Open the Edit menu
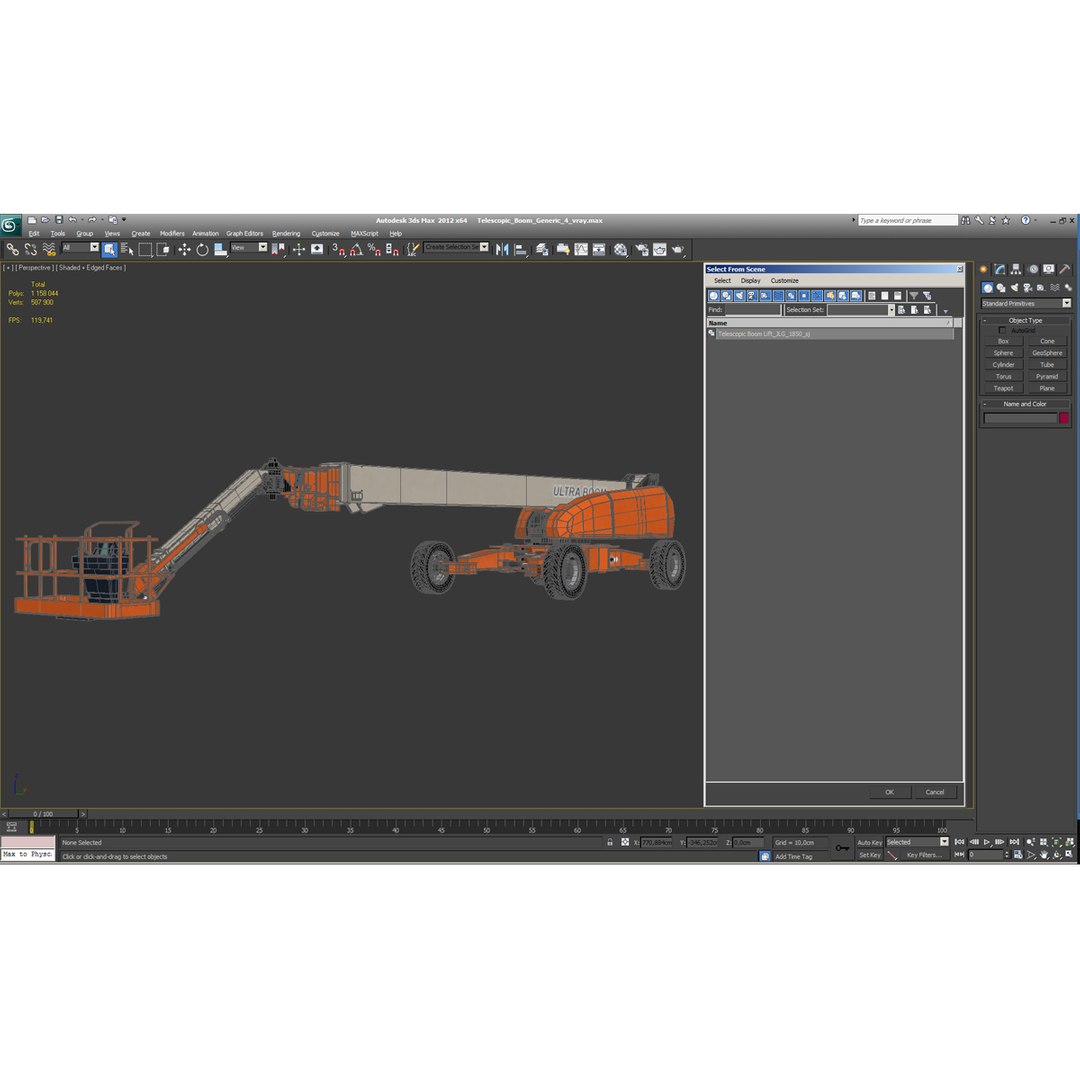This screenshot has width=1080, height=1080. (x=34, y=233)
